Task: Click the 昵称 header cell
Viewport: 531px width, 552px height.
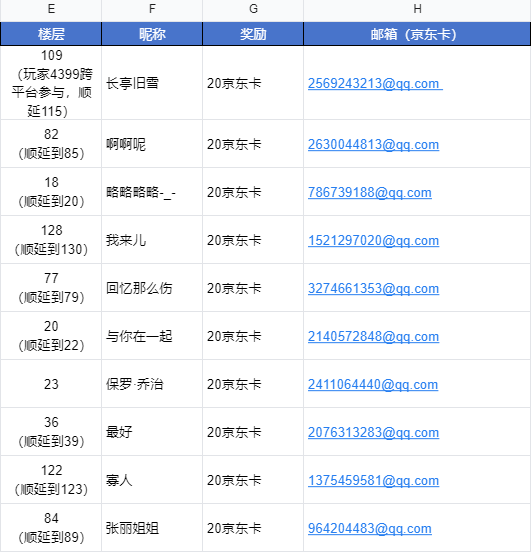Action: point(152,34)
